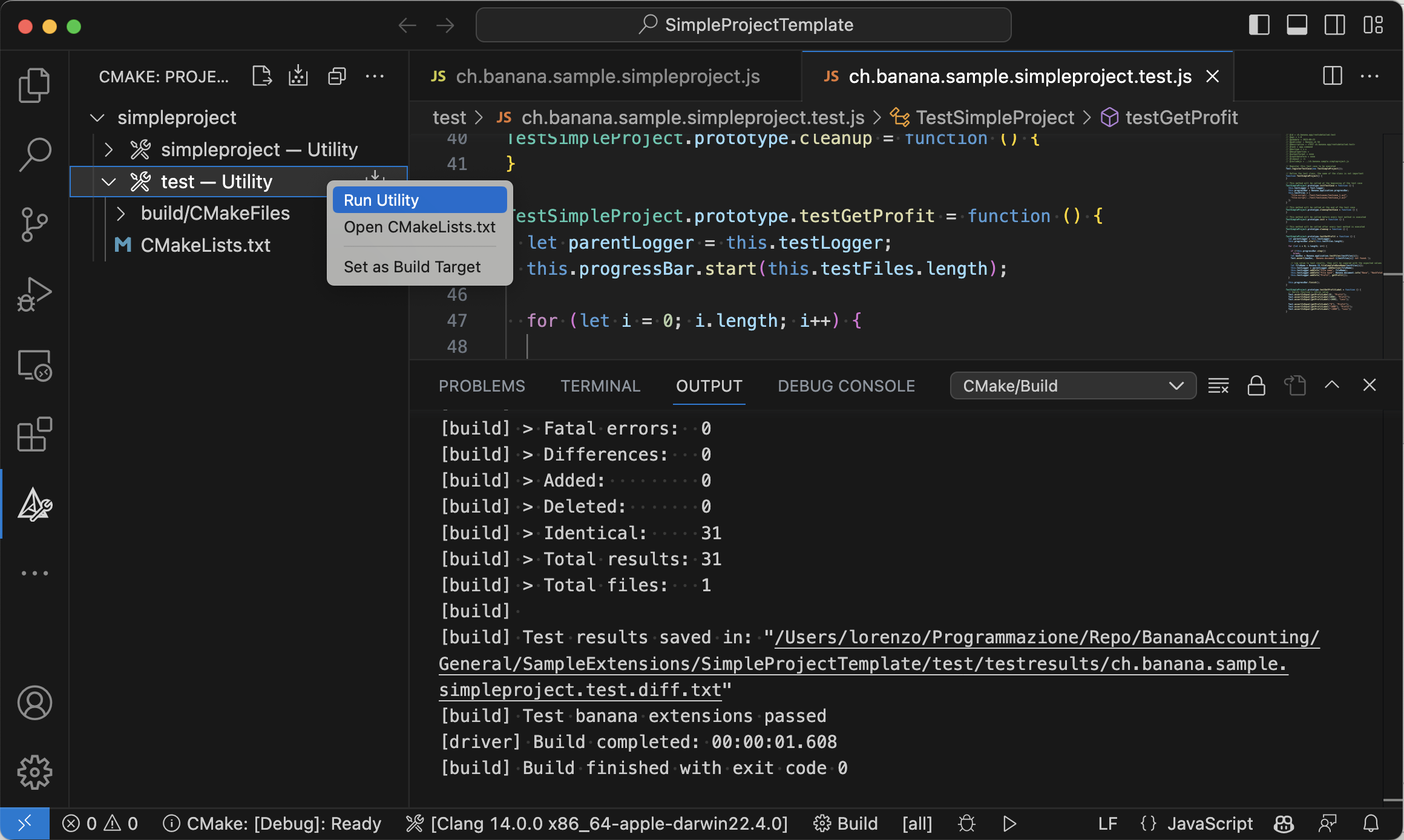Expand the simpleproject — Utility node
1404x840 pixels.
click(109, 149)
